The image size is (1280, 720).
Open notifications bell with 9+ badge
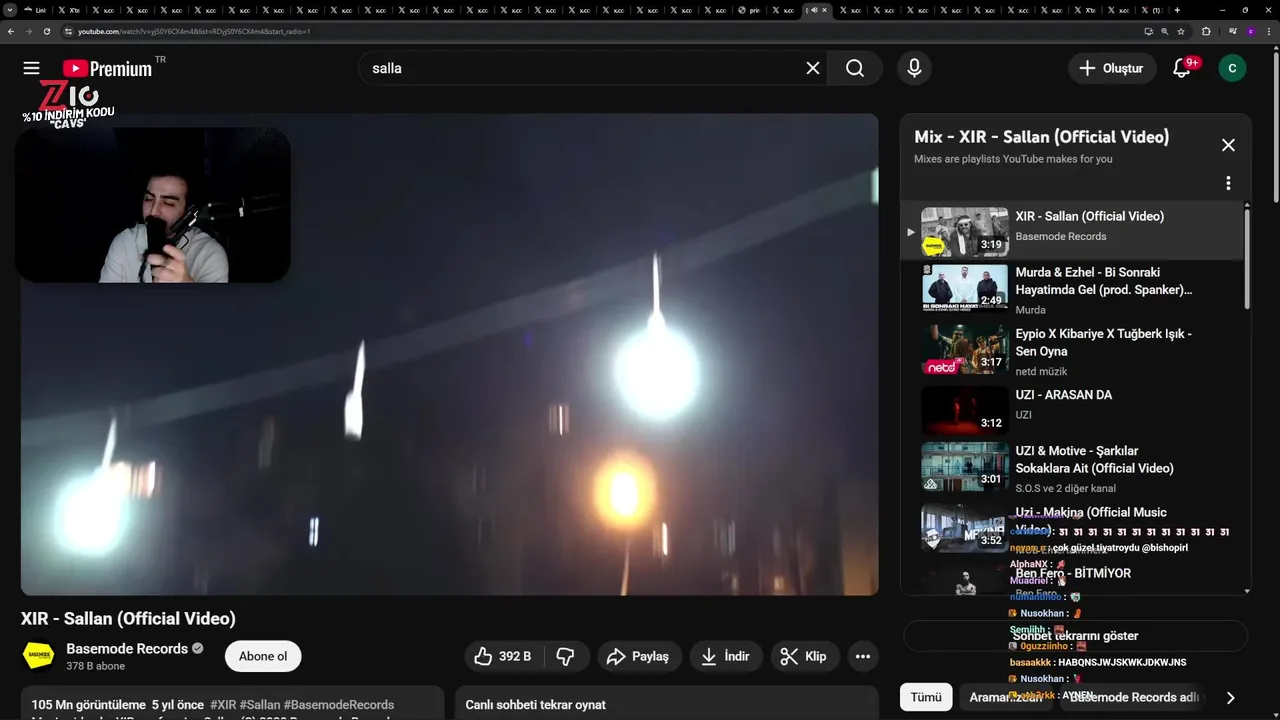(1182, 68)
